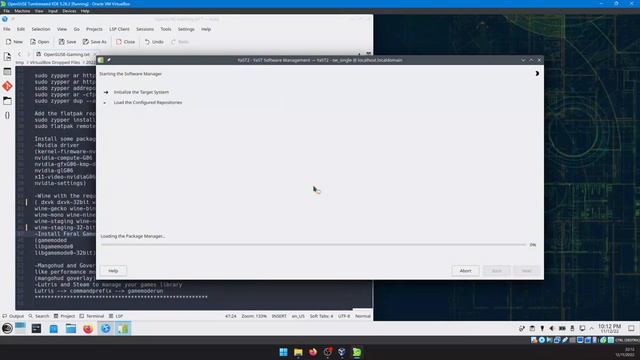Open the File menu in Kate
The width and height of the screenshot is (640, 360).
[7, 29]
